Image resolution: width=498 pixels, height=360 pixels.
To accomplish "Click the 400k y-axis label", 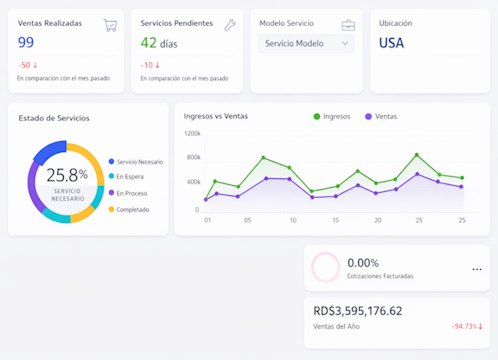I will [194, 182].
